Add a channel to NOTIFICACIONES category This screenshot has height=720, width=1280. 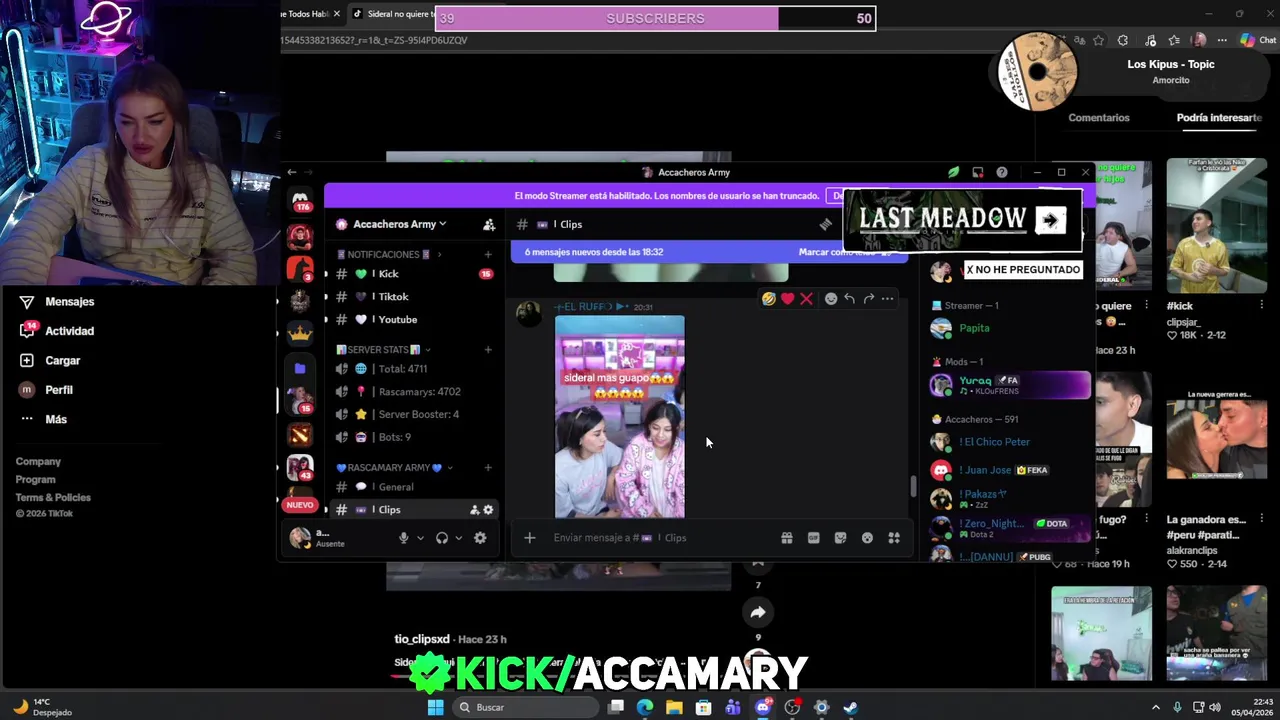[488, 255]
